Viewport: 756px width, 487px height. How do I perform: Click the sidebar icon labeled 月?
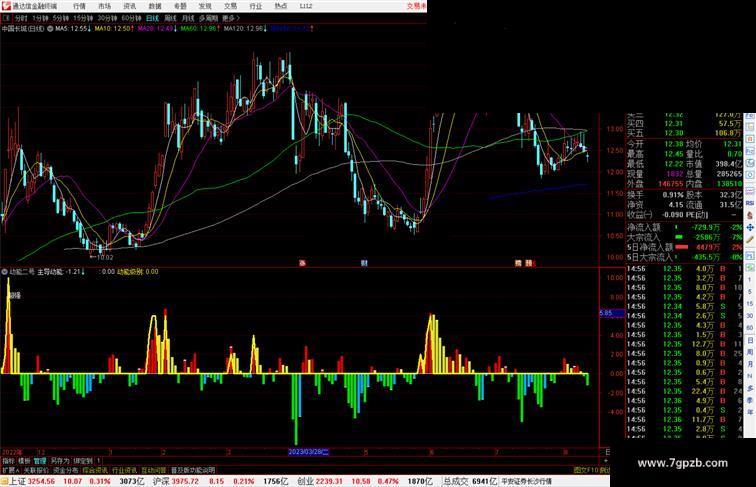[750, 365]
